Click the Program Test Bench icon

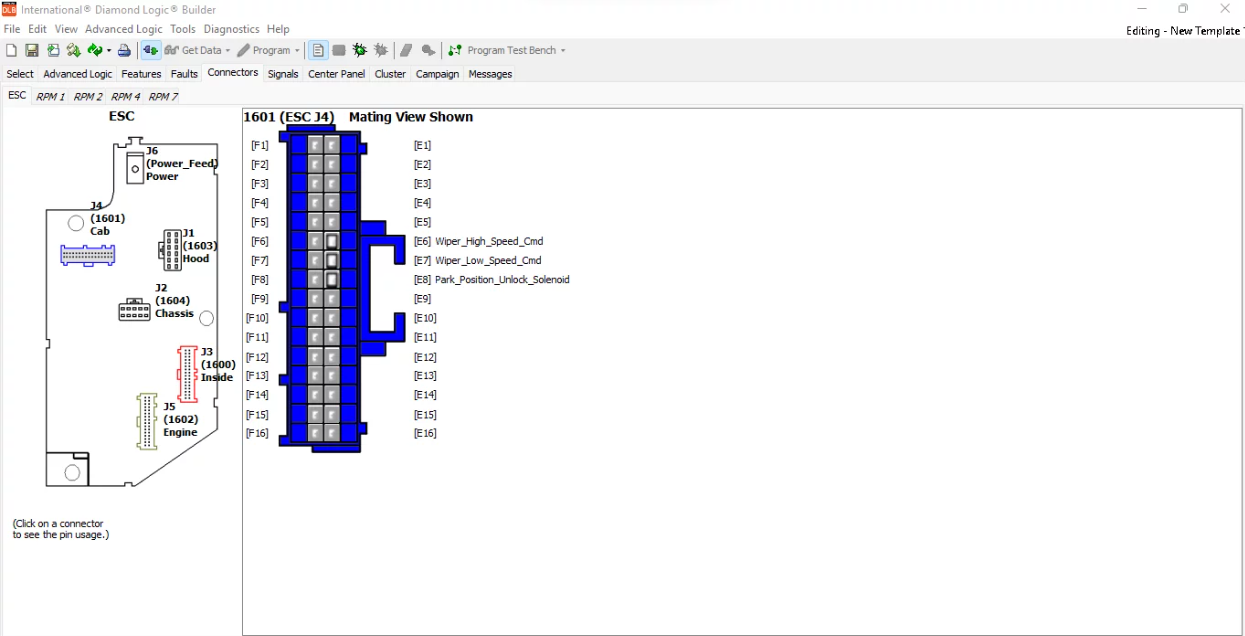pos(453,50)
